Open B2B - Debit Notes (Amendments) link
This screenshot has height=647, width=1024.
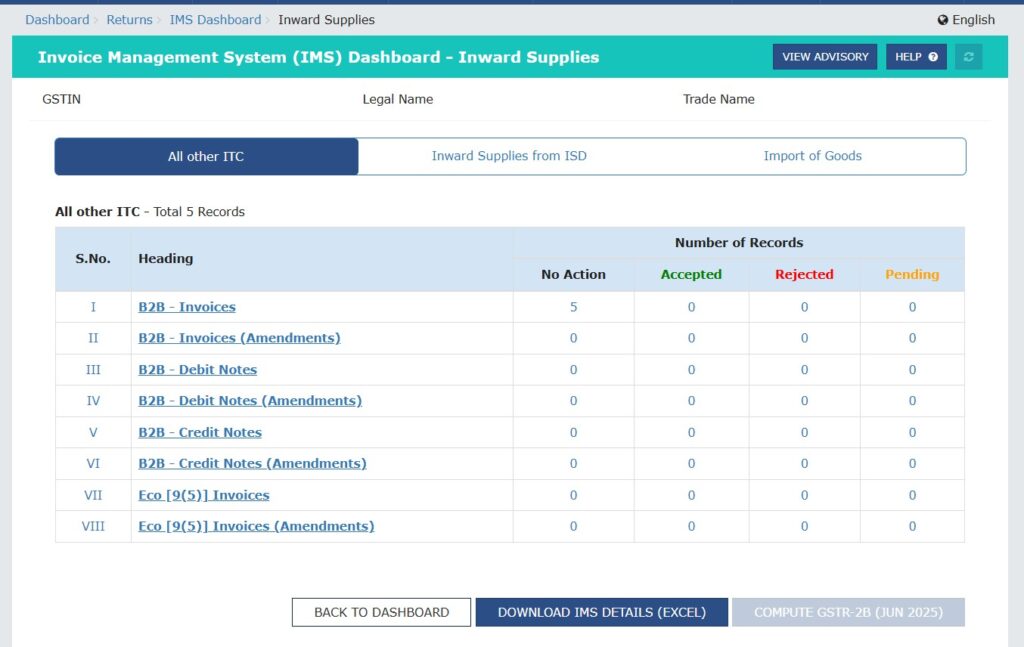pyautogui.click(x=250, y=401)
